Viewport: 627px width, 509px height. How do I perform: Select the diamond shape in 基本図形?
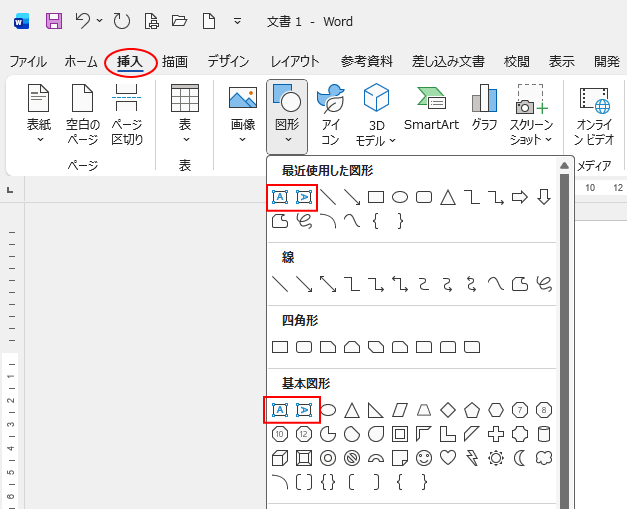click(x=448, y=410)
